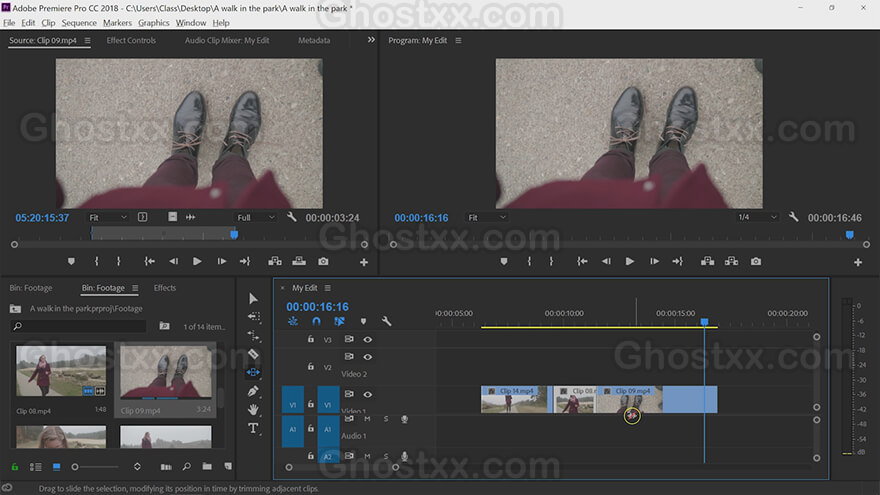880x495 pixels.
Task: Open Program monitor Fit zoom dropdown
Action: pyautogui.click(x=487, y=217)
